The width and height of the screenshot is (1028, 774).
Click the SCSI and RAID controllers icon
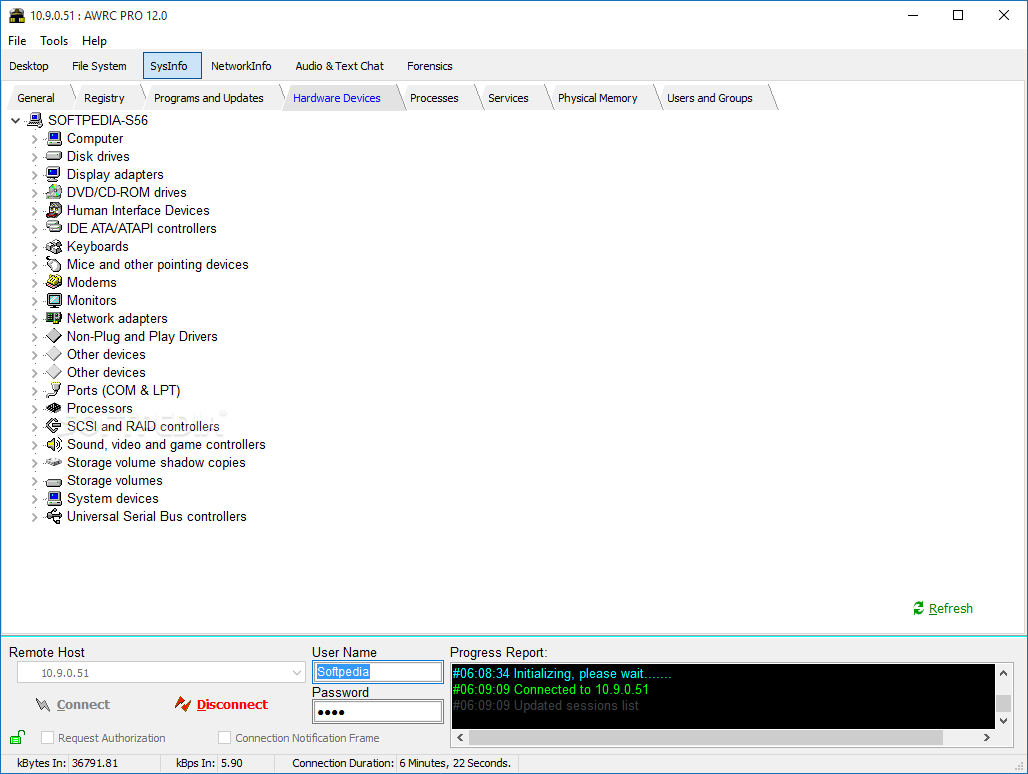pyautogui.click(x=54, y=427)
